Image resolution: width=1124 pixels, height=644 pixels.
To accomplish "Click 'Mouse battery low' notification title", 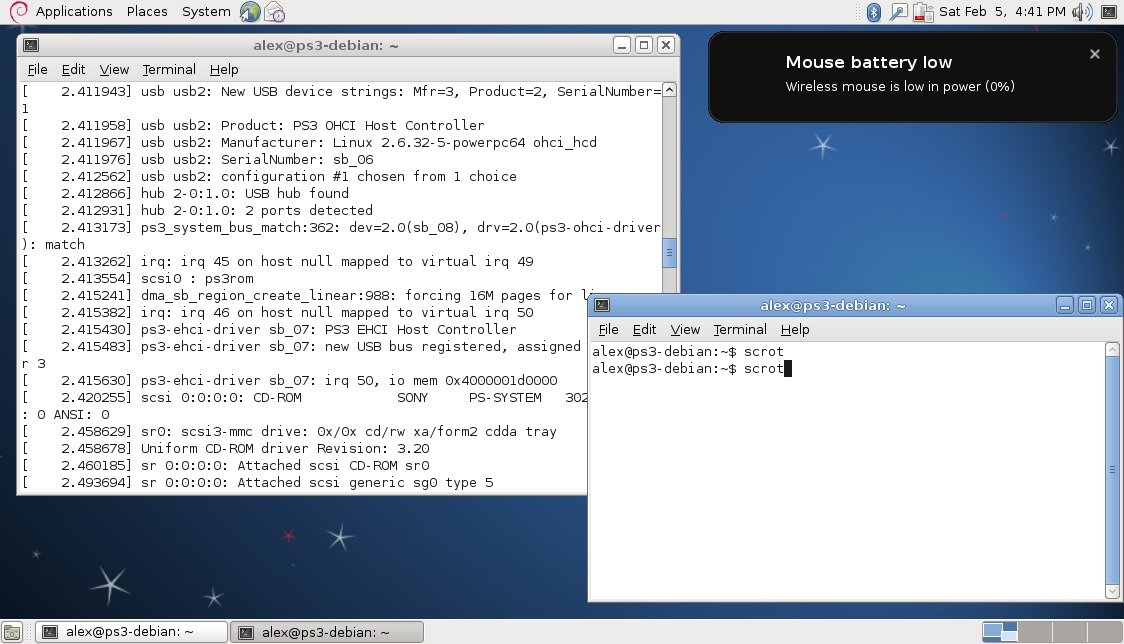I will pyautogui.click(x=869, y=62).
